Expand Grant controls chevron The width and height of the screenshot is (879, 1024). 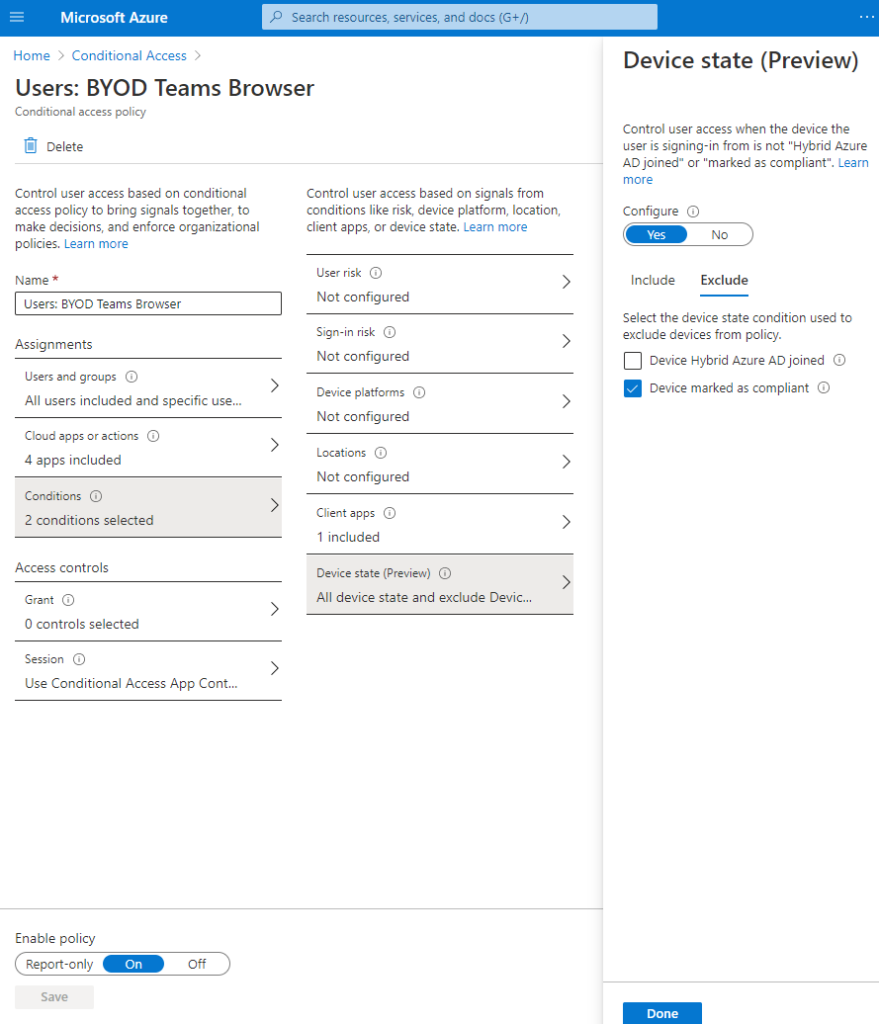(275, 609)
